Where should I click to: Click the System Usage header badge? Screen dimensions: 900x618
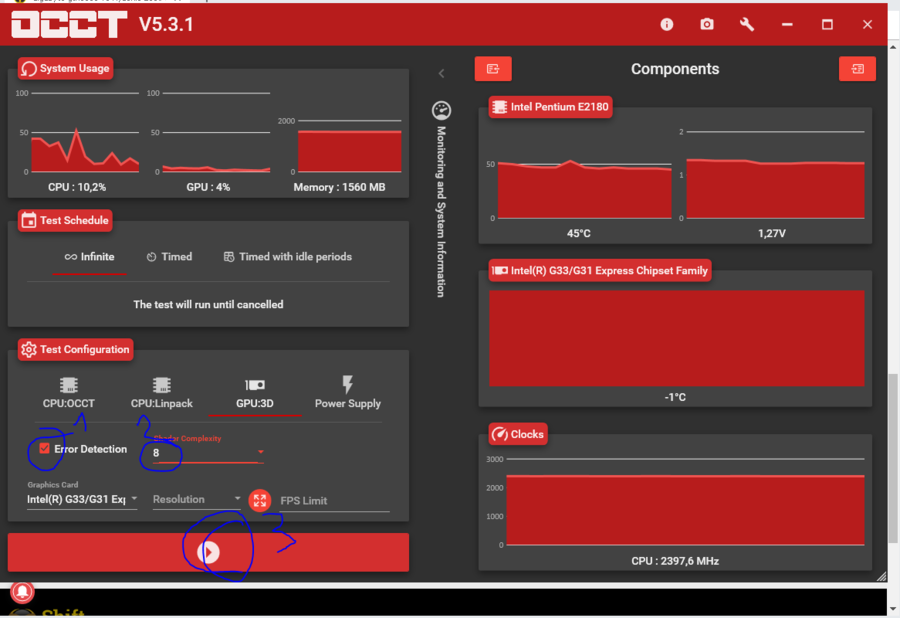[x=65, y=68]
